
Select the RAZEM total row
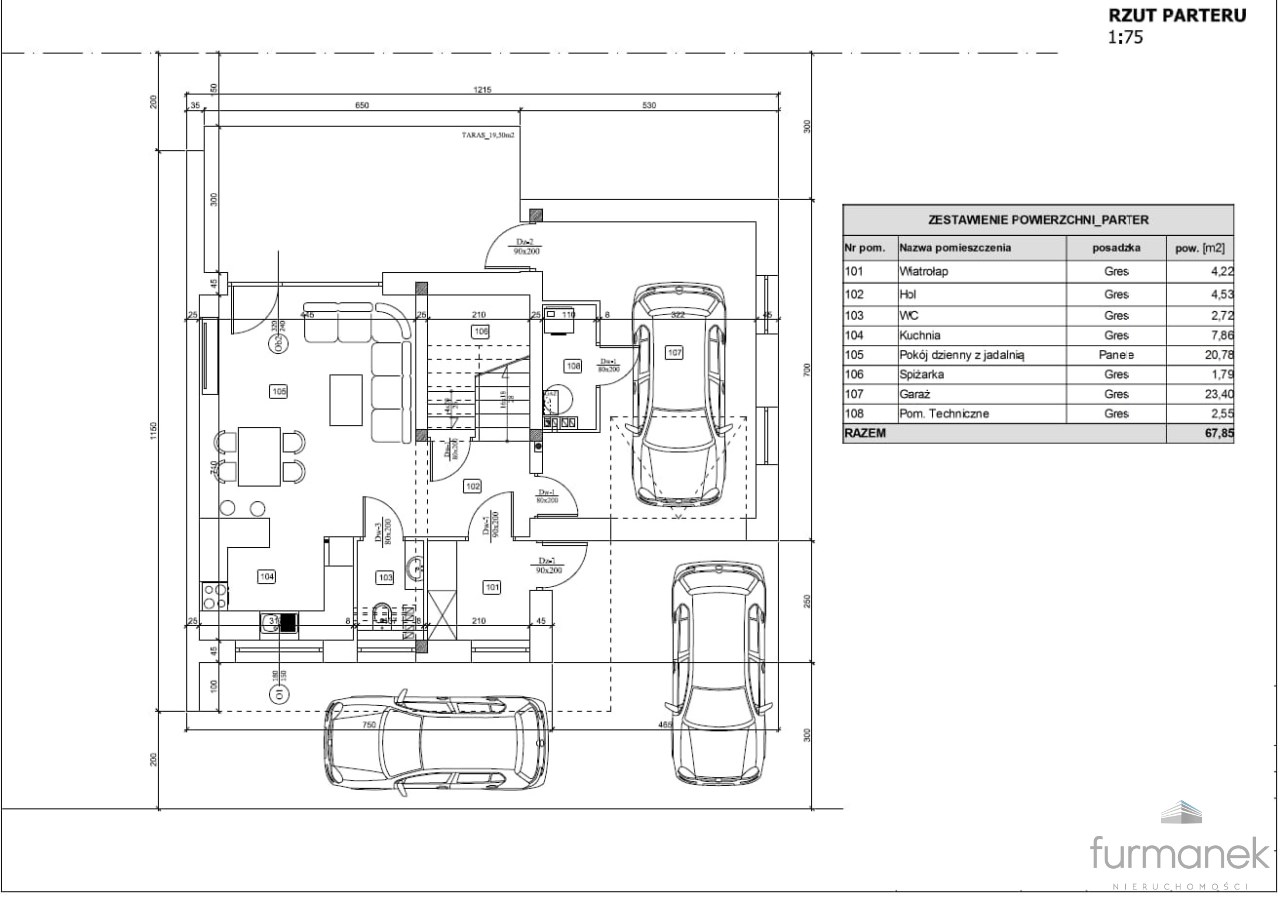pyautogui.click(x=1038, y=434)
